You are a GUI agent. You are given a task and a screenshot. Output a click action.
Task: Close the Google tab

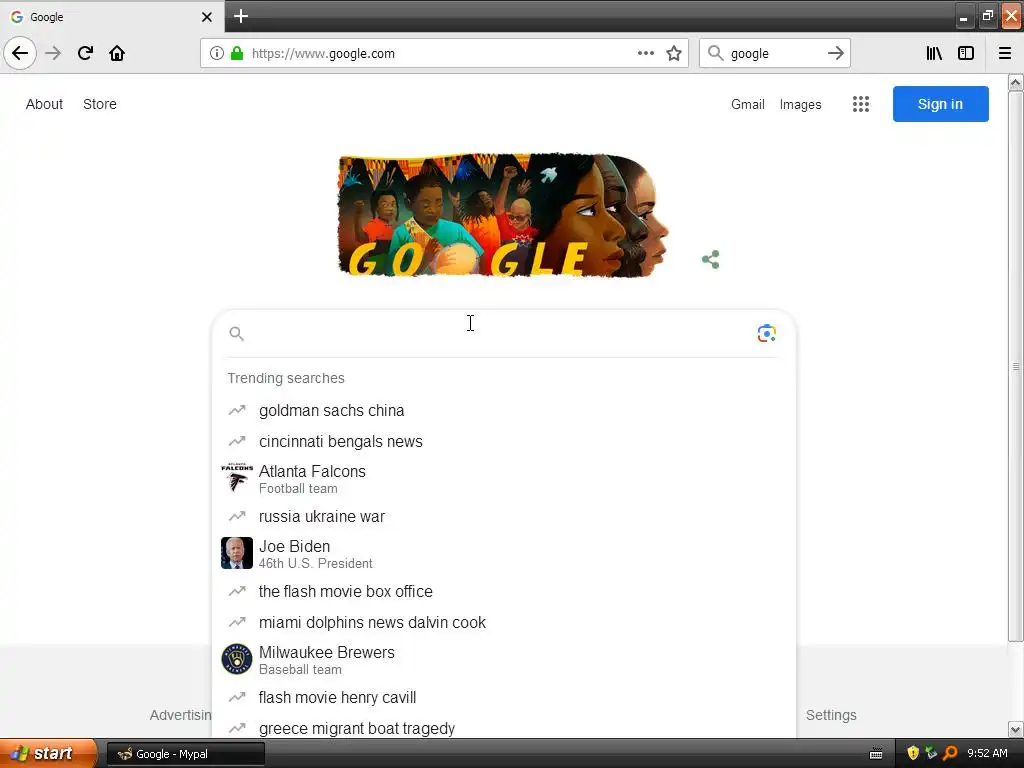(x=207, y=17)
